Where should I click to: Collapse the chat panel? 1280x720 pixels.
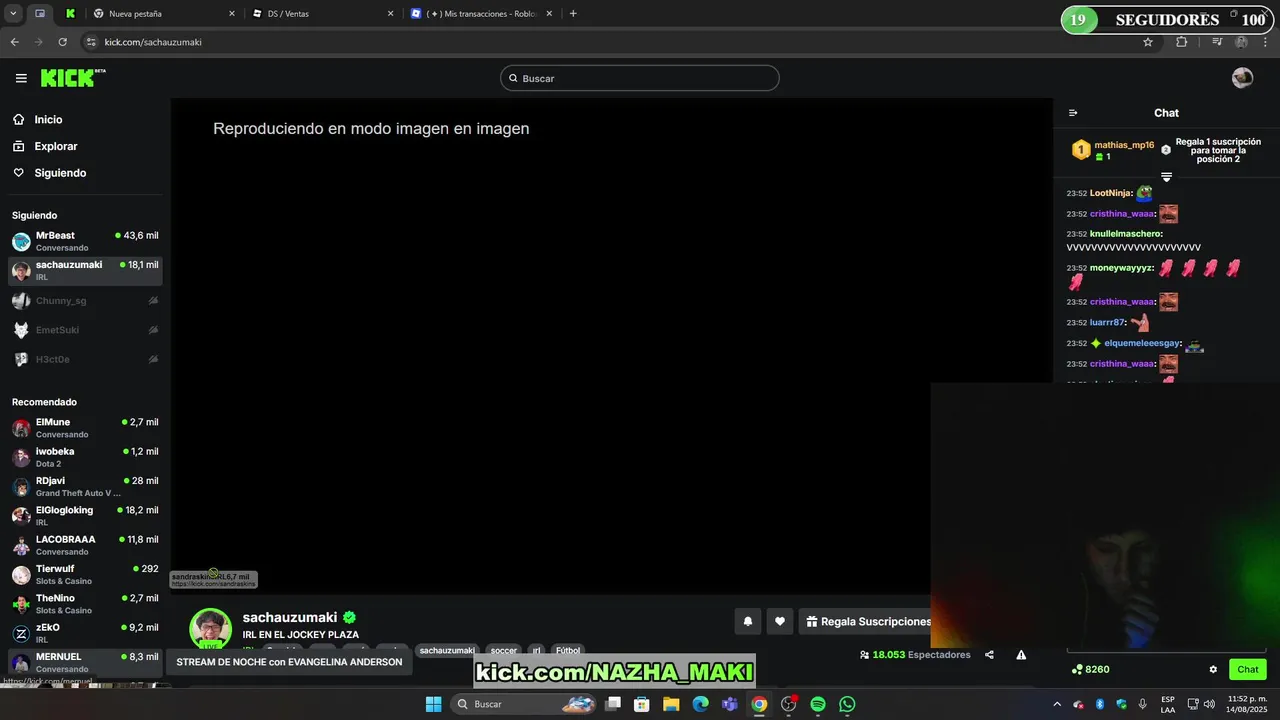point(1073,113)
